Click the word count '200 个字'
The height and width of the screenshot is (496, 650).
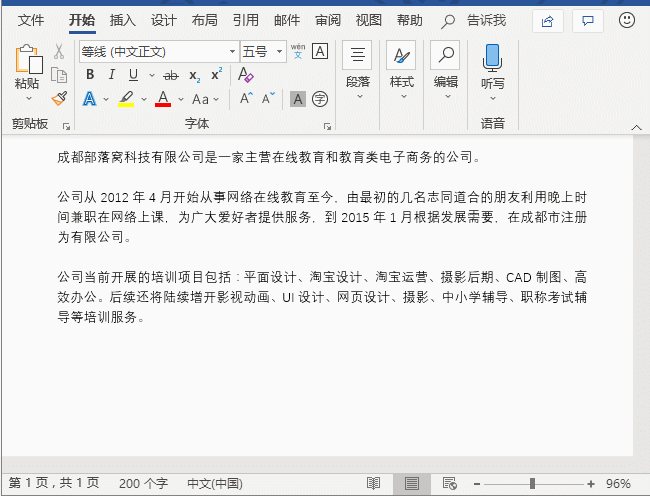click(143, 483)
